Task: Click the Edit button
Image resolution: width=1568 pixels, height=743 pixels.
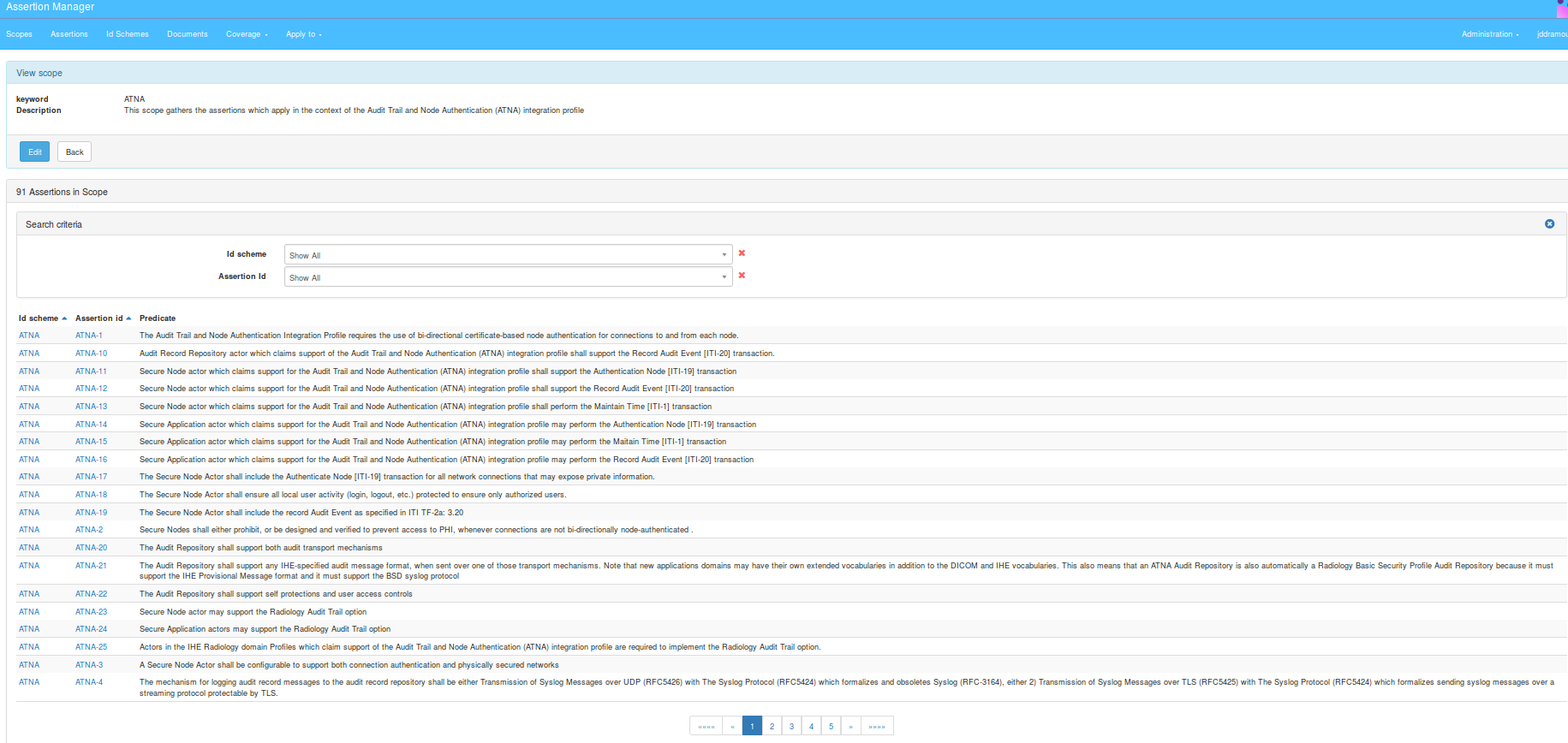Action: click(34, 152)
